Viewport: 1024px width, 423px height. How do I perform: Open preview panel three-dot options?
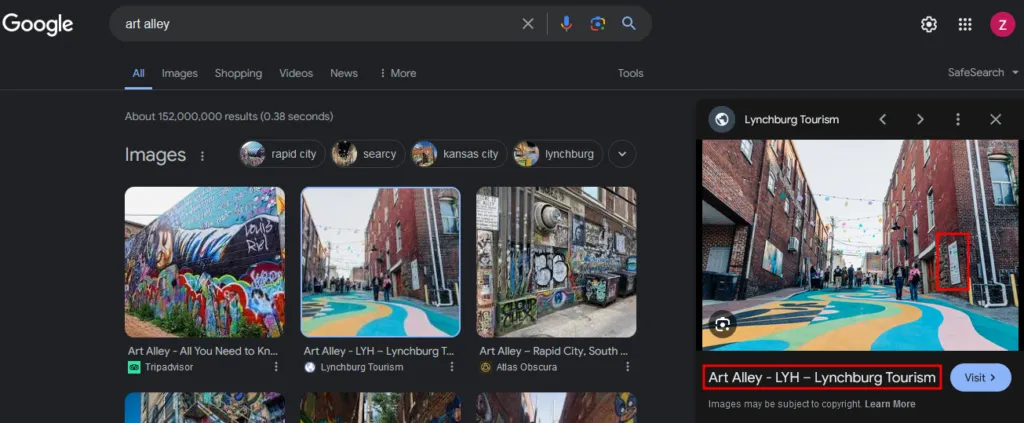958,119
